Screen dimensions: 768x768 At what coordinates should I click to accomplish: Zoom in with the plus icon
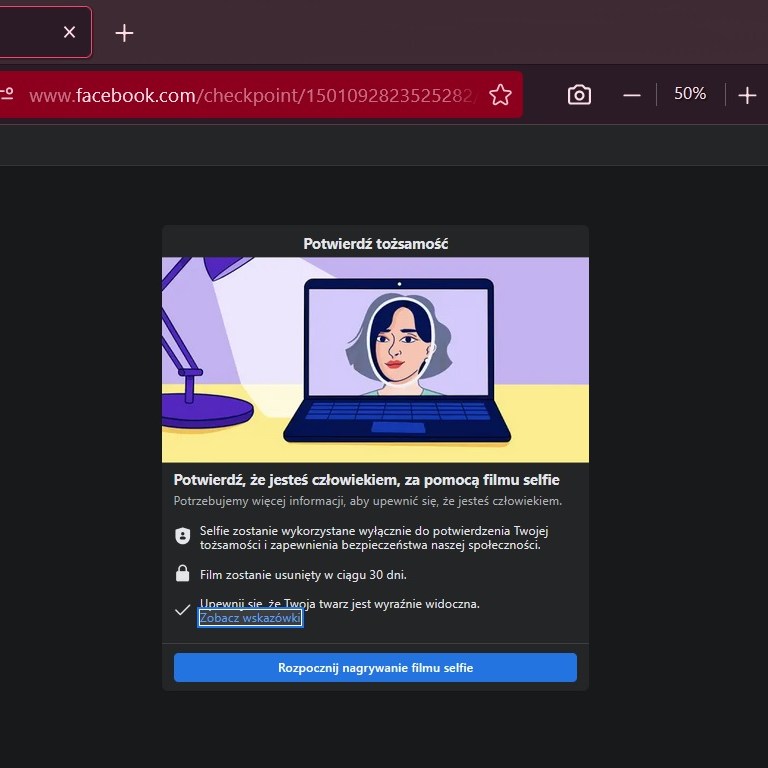point(747,95)
